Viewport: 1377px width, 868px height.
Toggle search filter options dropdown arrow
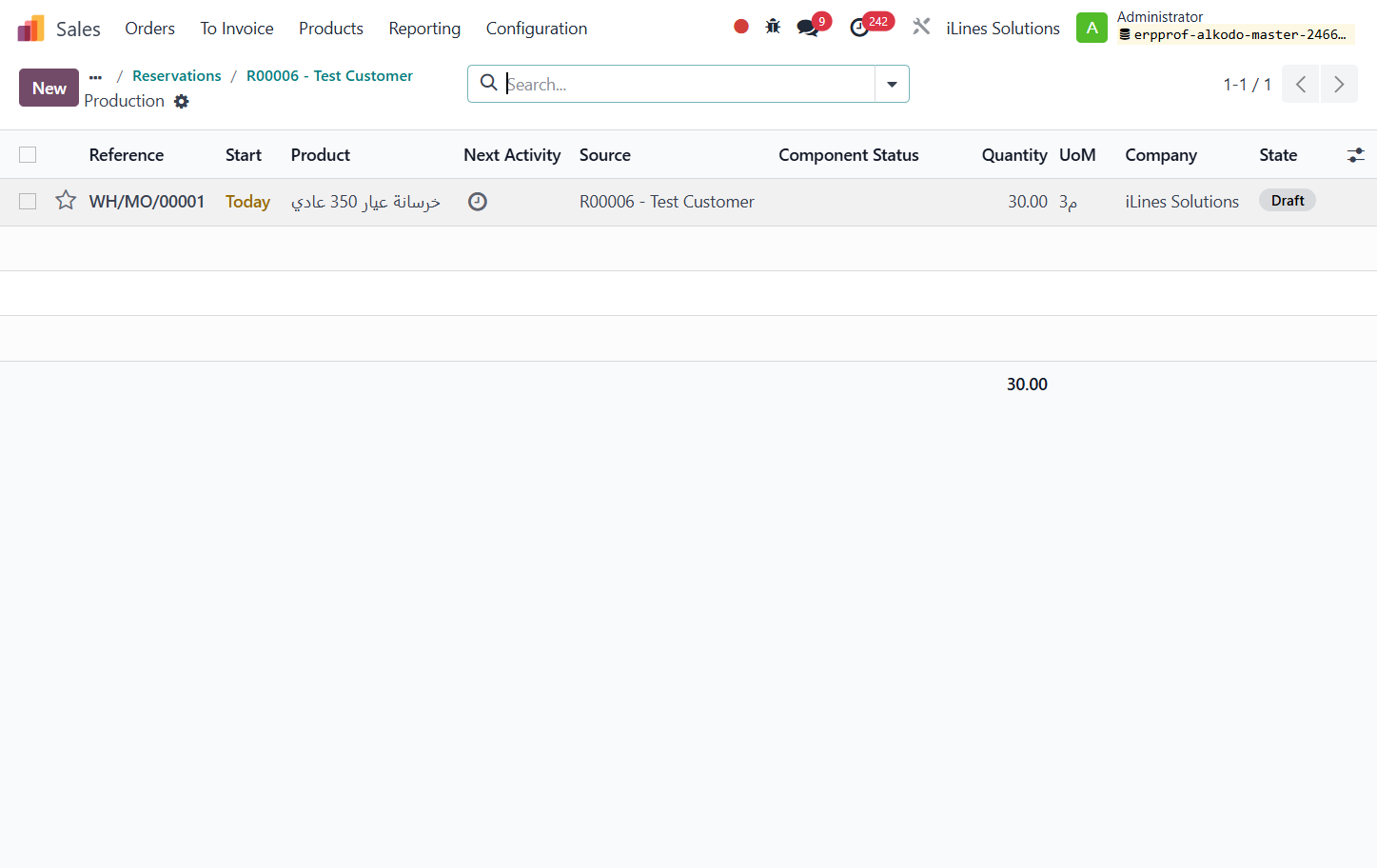point(892,84)
